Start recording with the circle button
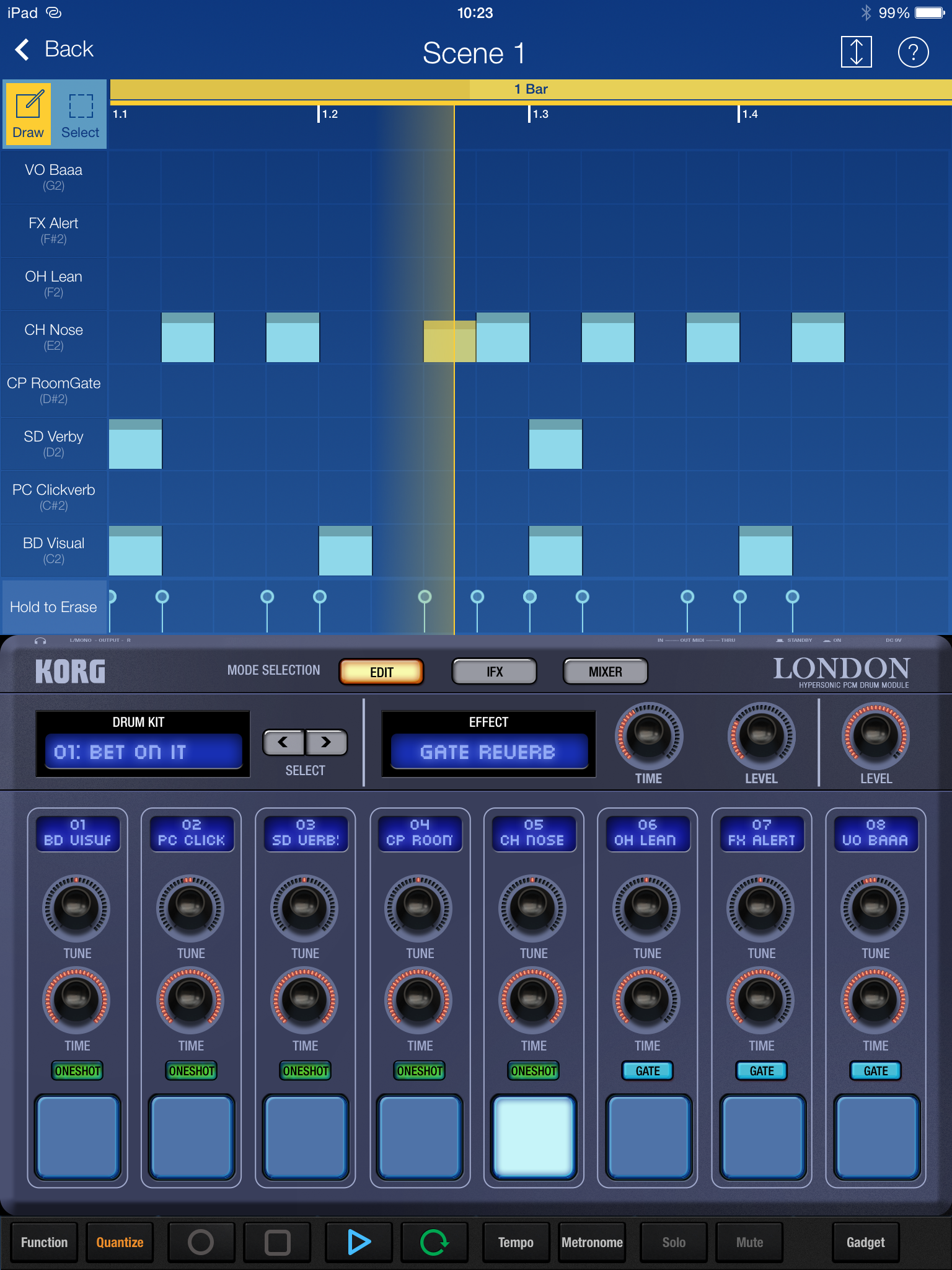Screen dimensions: 952x1270 (201, 1242)
